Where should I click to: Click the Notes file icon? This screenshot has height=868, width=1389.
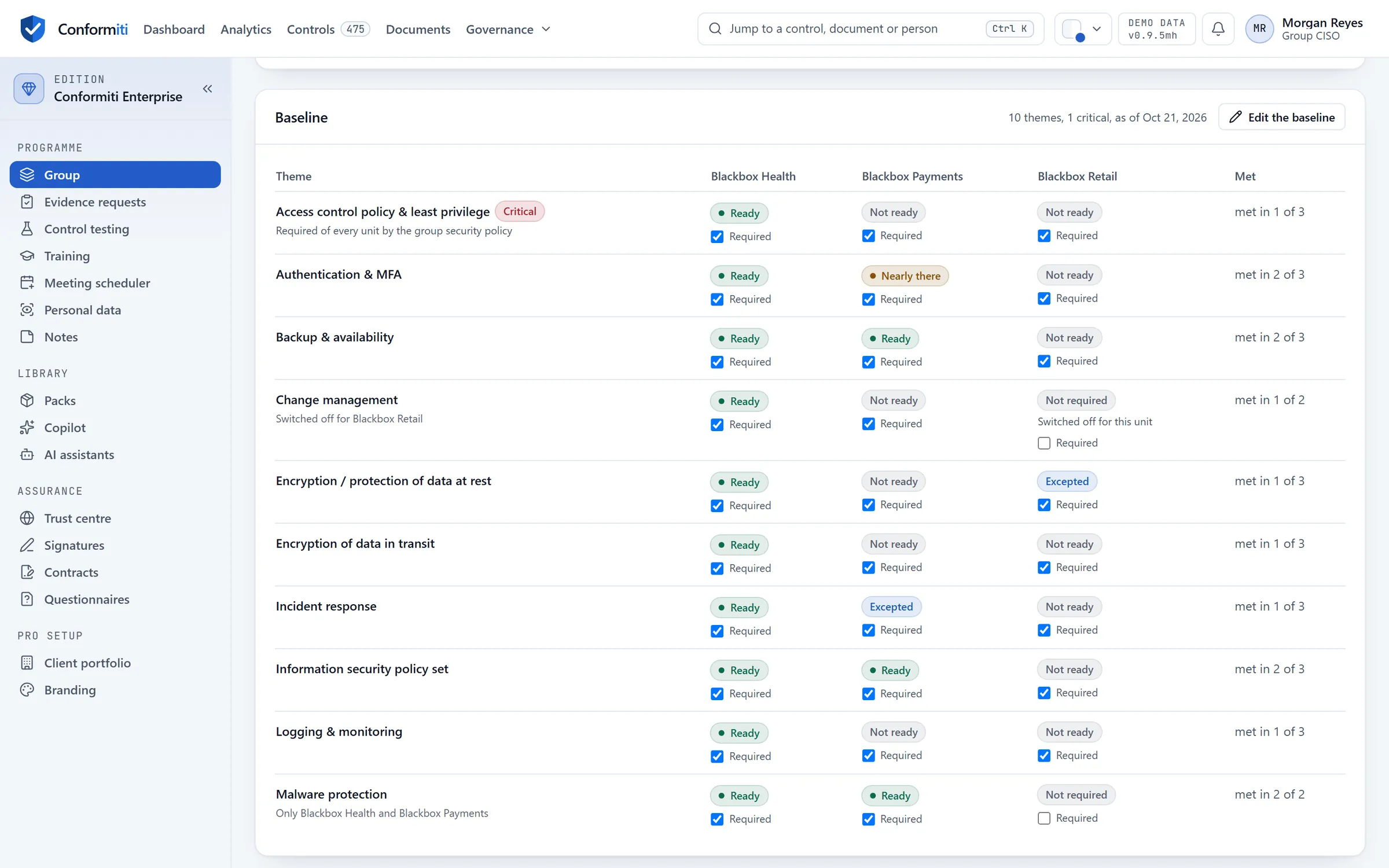point(27,337)
